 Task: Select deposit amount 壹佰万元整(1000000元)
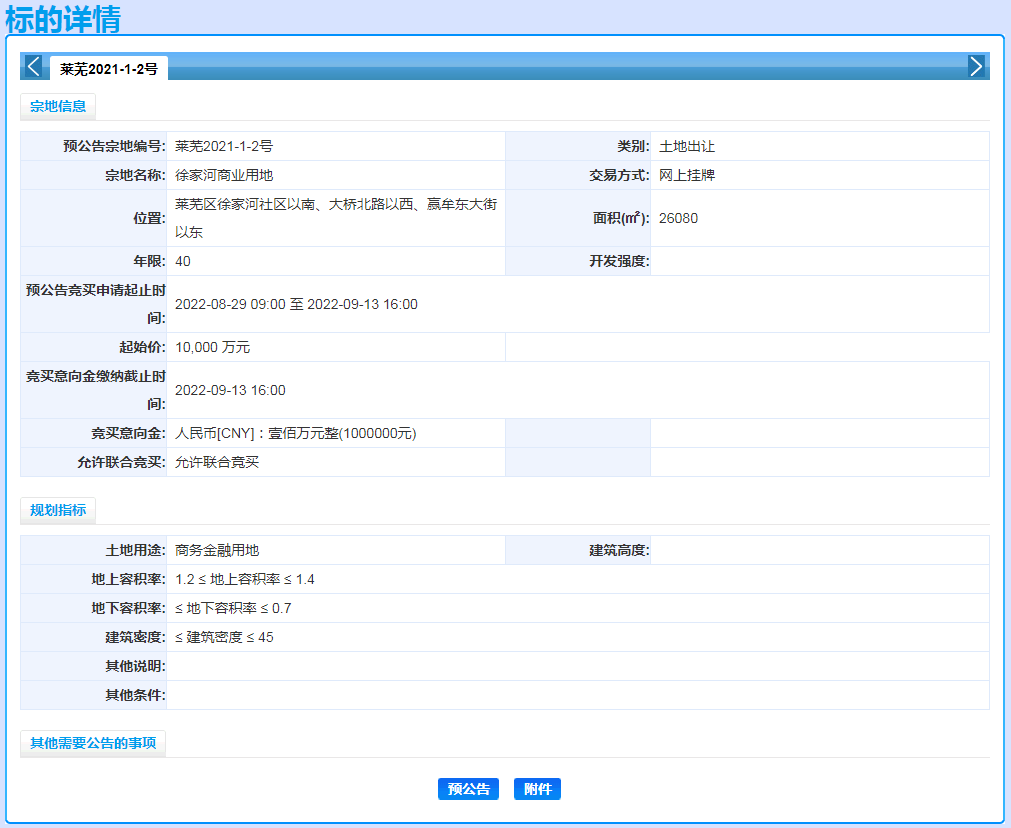click(x=342, y=433)
